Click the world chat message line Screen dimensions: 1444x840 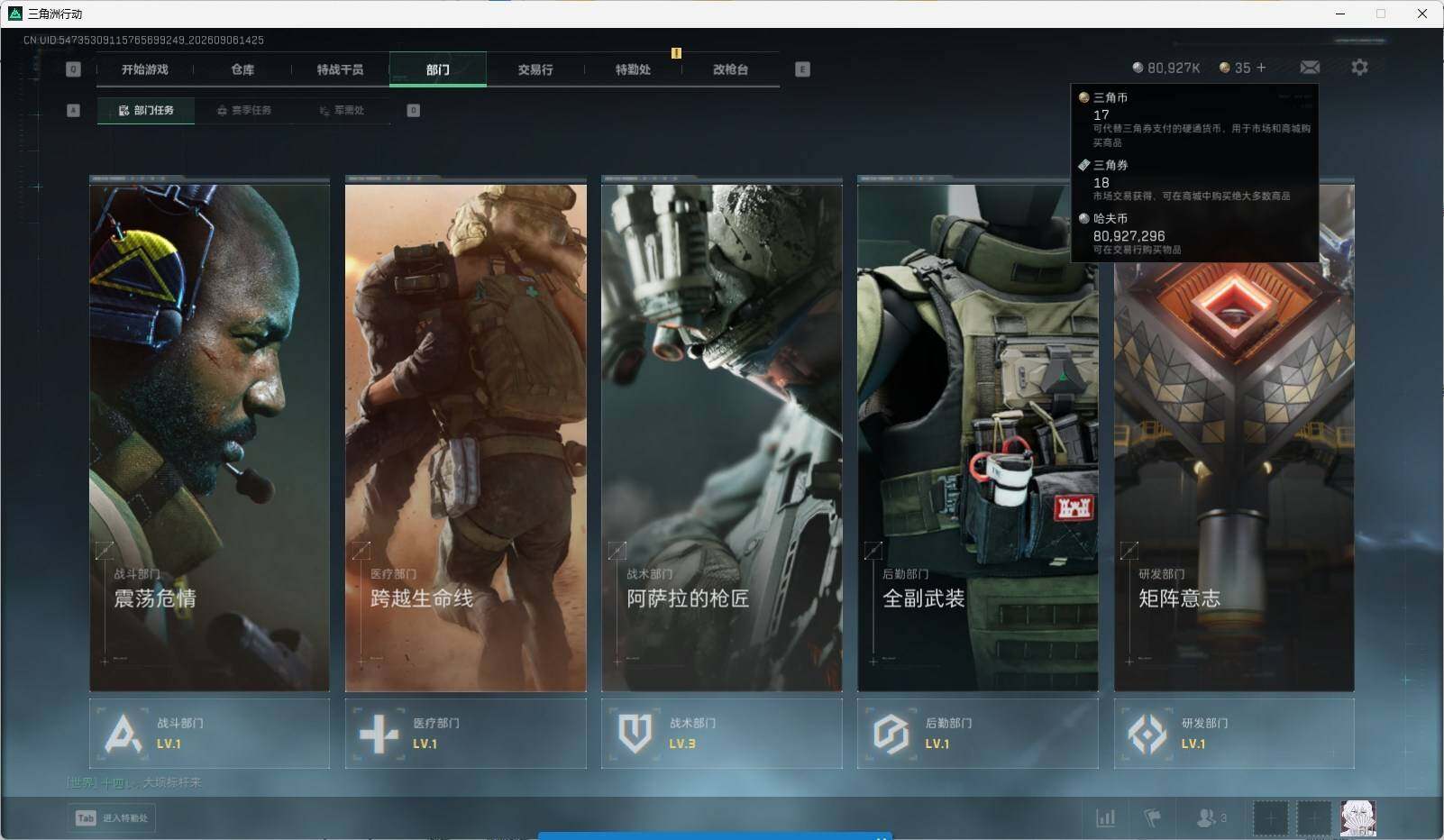(x=134, y=782)
